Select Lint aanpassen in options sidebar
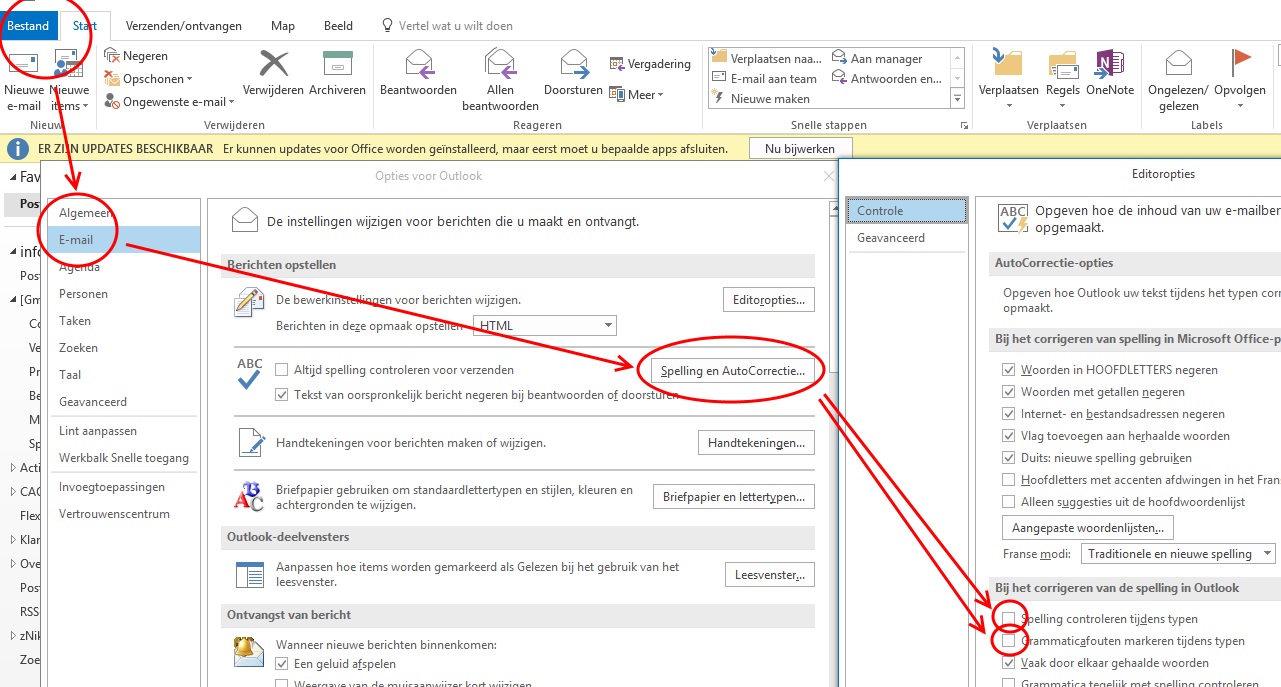Viewport: 1281px width, 687px height. [125, 431]
